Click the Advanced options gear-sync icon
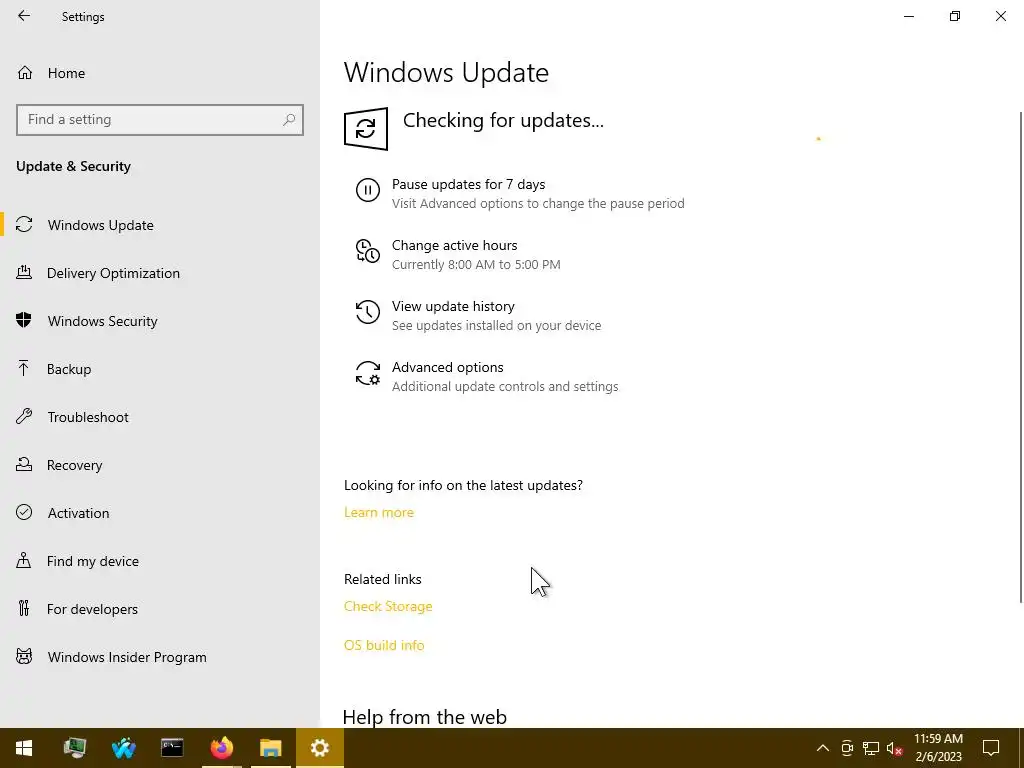This screenshot has height=768, width=1024. tap(368, 373)
